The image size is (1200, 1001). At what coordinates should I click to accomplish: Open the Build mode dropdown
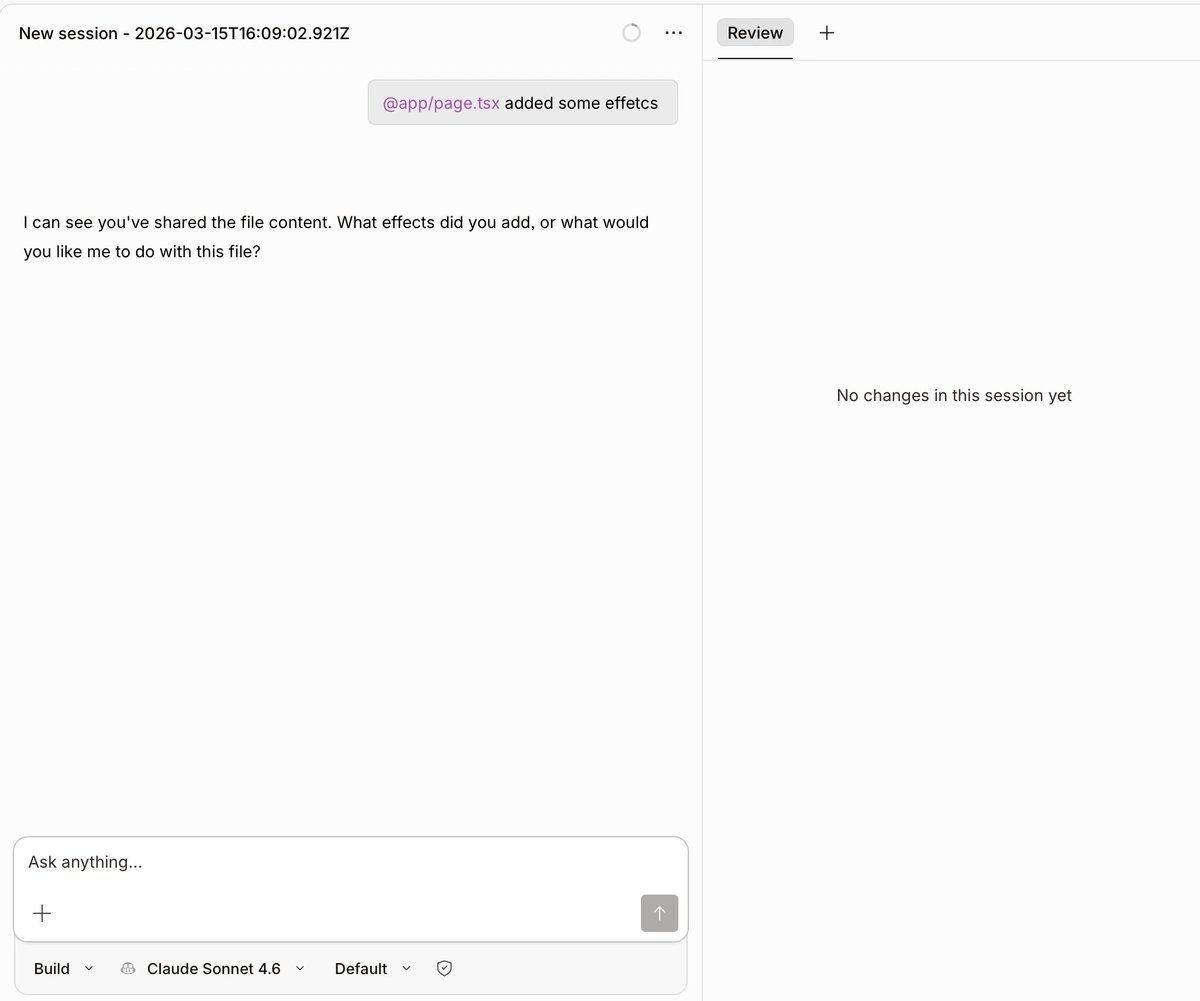pos(63,968)
